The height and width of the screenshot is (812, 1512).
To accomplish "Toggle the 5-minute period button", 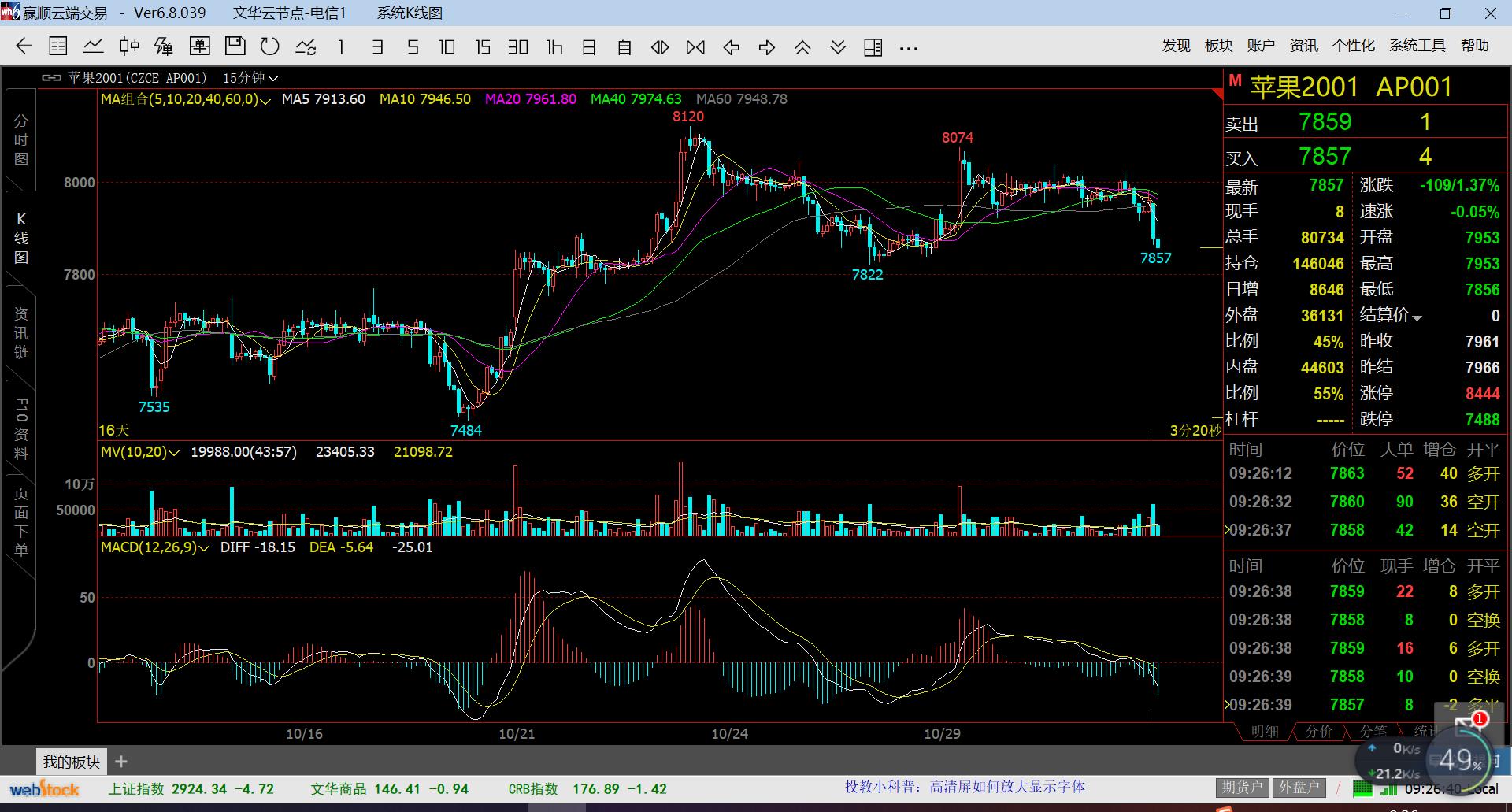I will [413, 47].
